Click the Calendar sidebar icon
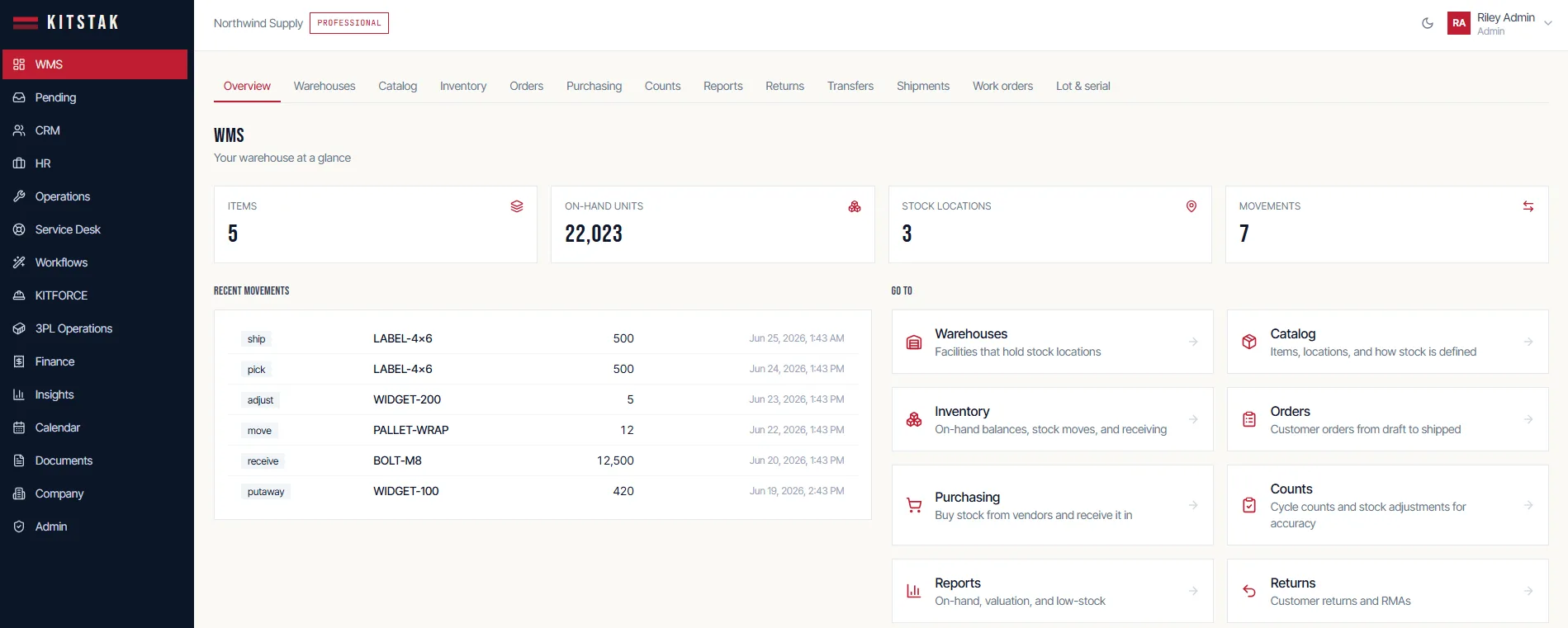The height and width of the screenshot is (628, 1568). click(19, 427)
